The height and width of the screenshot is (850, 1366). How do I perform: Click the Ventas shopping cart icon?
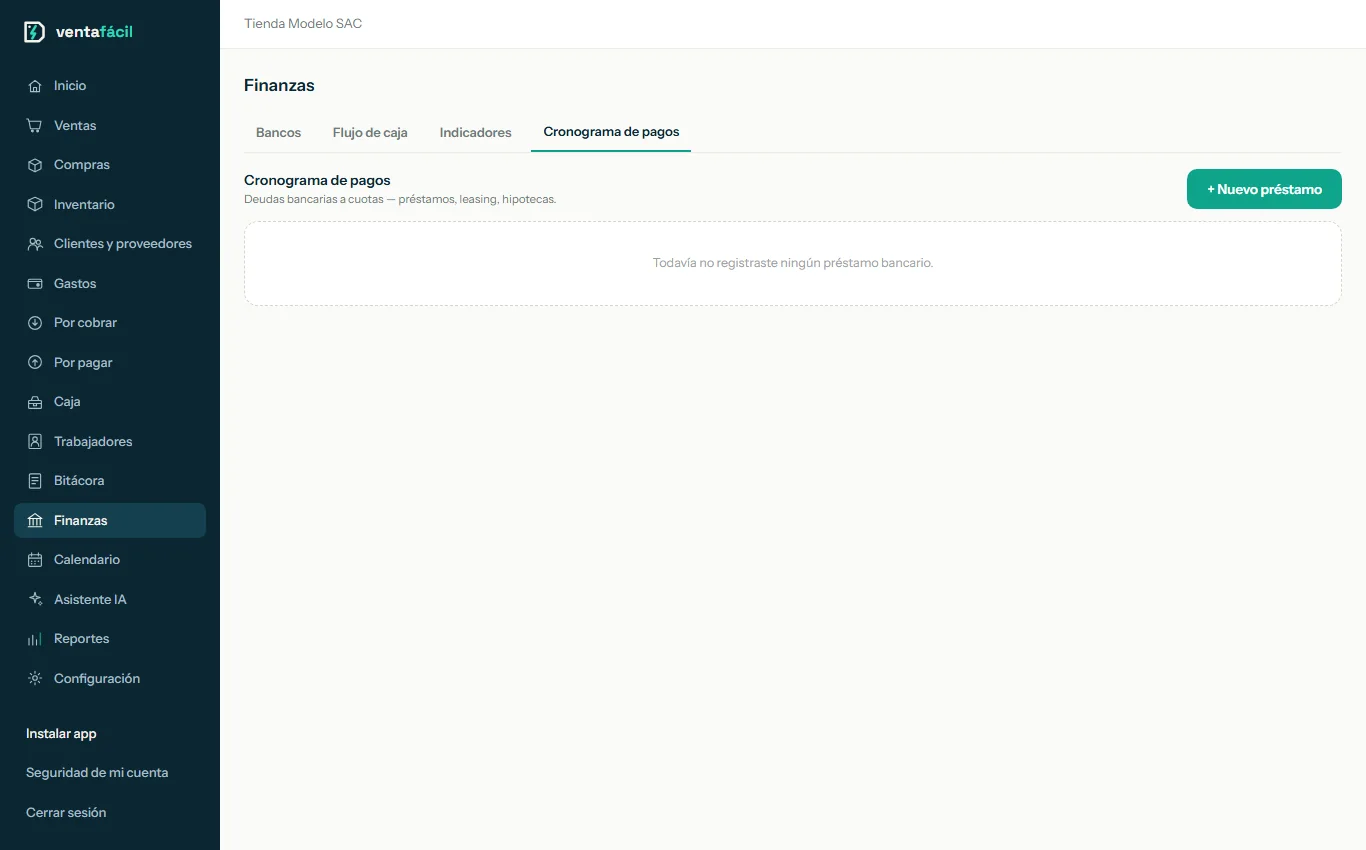coord(35,126)
